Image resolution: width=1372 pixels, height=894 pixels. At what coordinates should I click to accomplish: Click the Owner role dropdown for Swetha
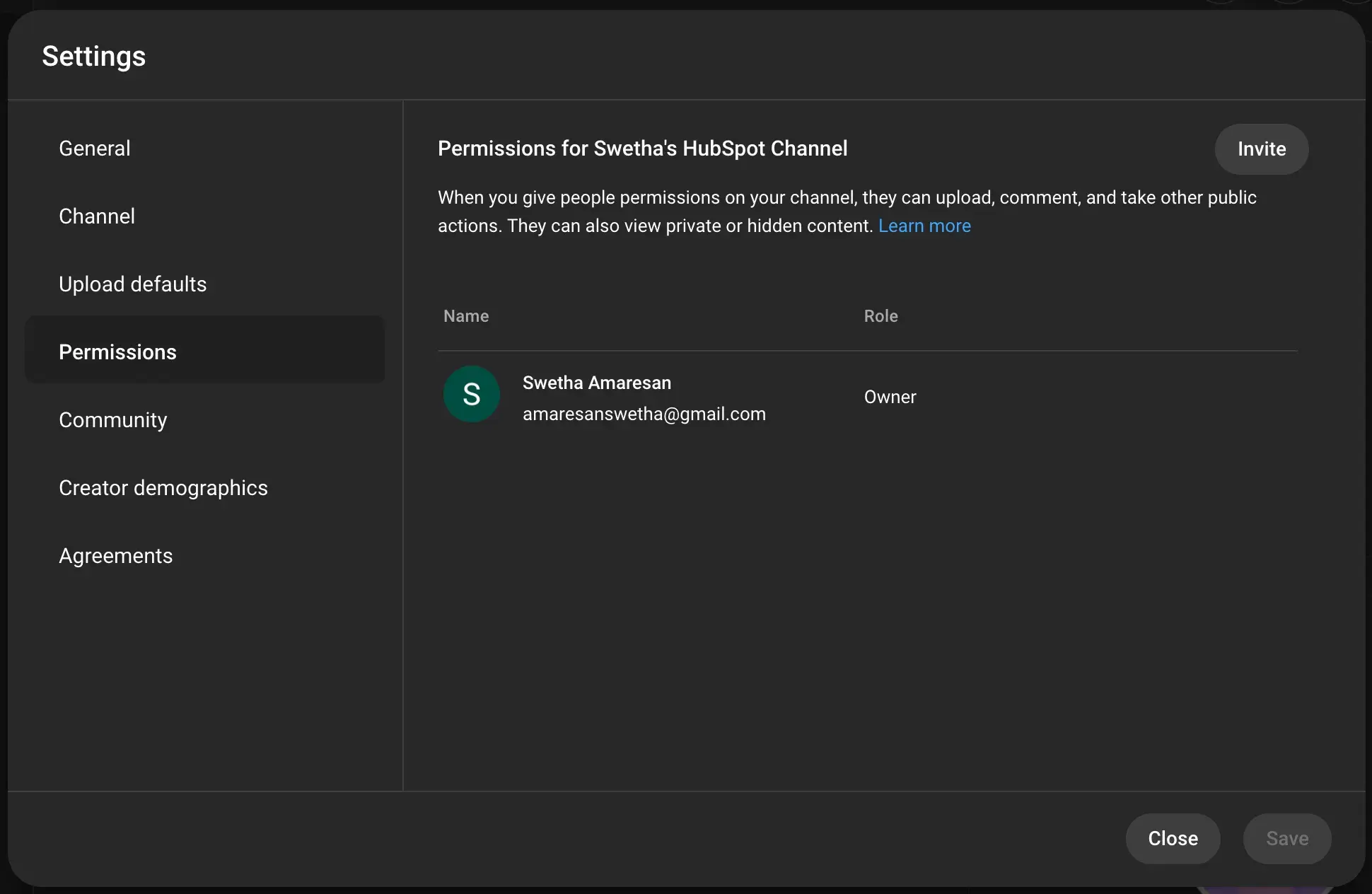coord(889,396)
